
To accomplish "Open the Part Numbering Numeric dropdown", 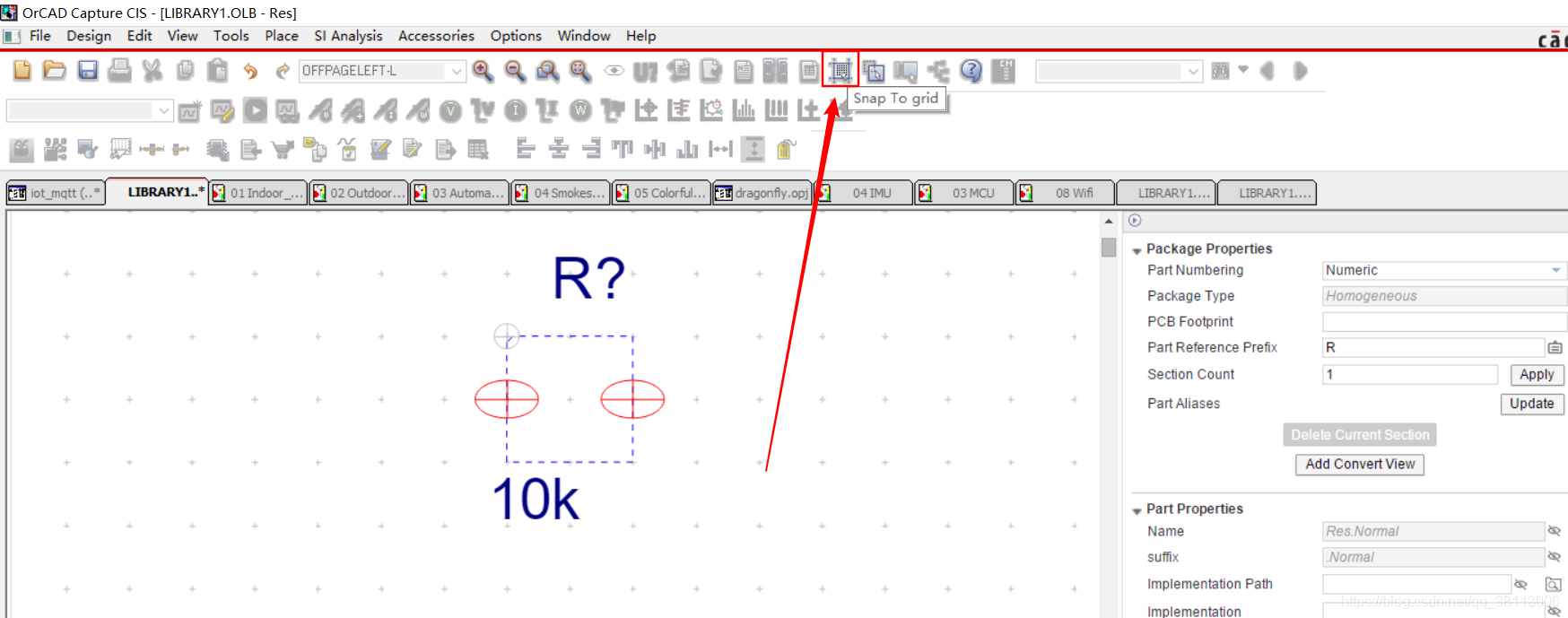I will pyautogui.click(x=1555, y=270).
